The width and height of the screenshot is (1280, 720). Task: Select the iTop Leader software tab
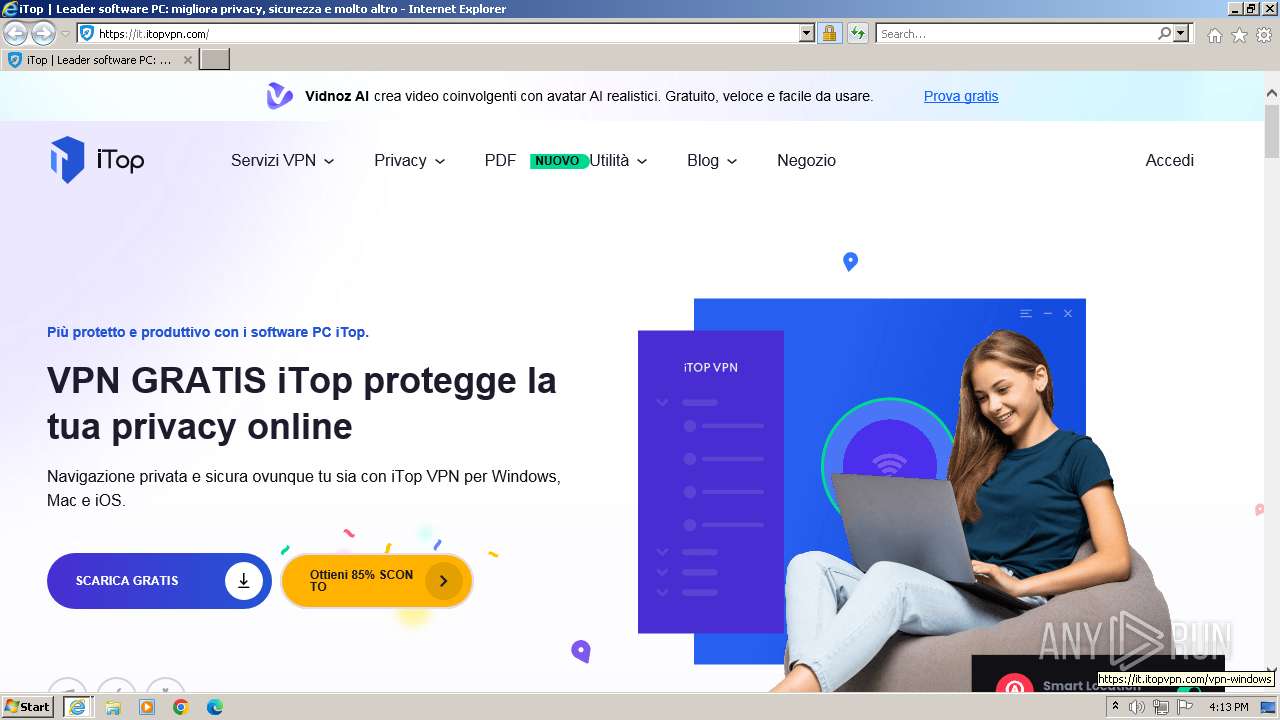pyautogui.click(x=99, y=60)
